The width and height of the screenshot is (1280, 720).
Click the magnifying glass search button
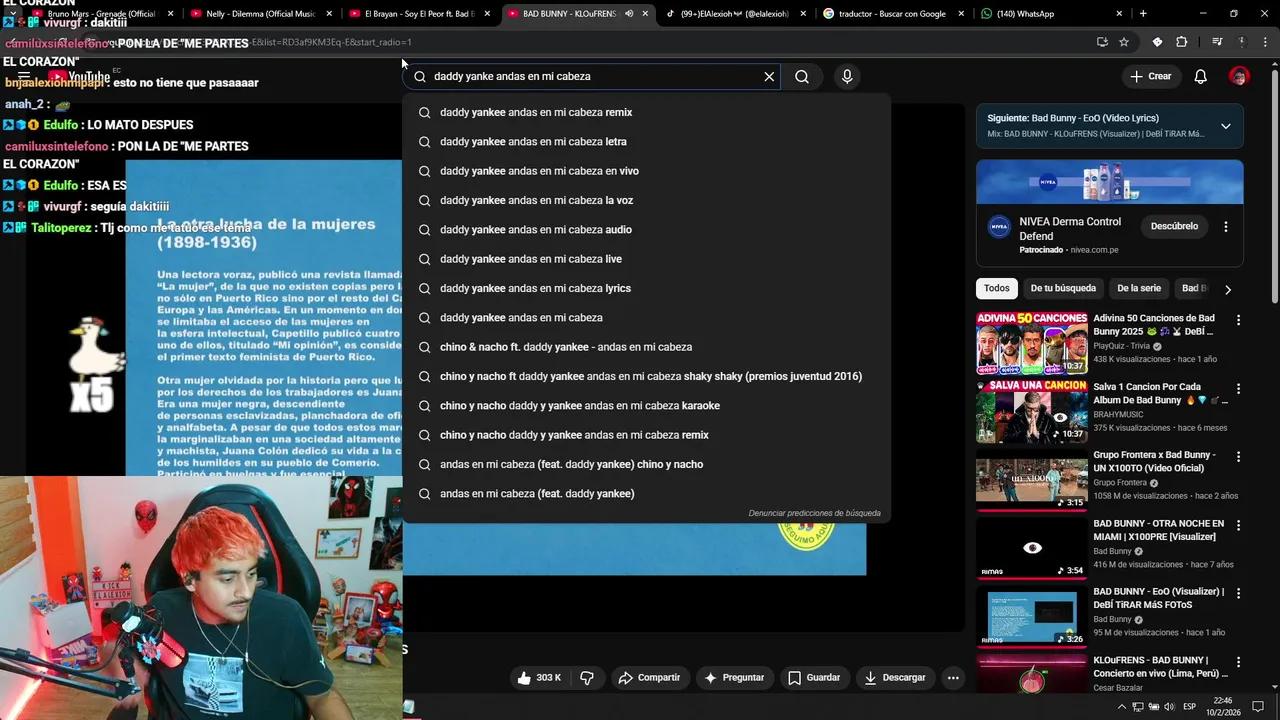point(802,76)
